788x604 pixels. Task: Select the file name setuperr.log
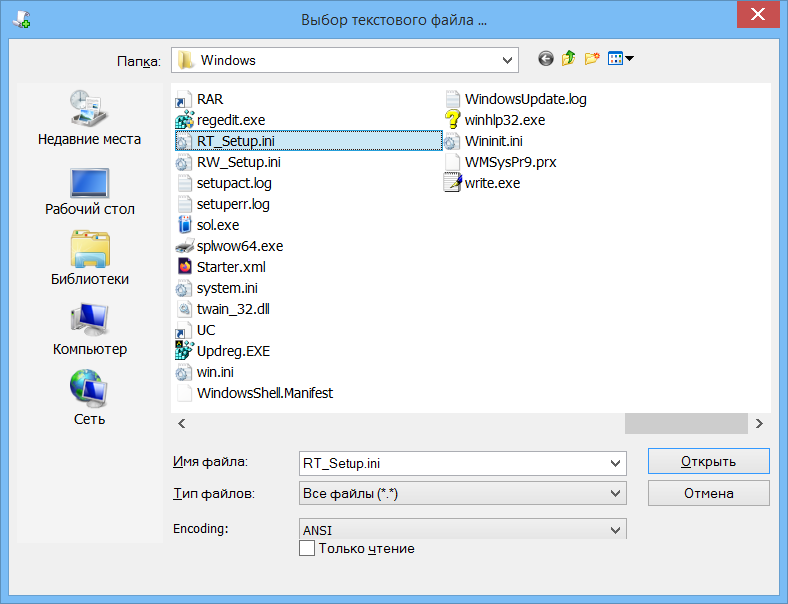(233, 205)
